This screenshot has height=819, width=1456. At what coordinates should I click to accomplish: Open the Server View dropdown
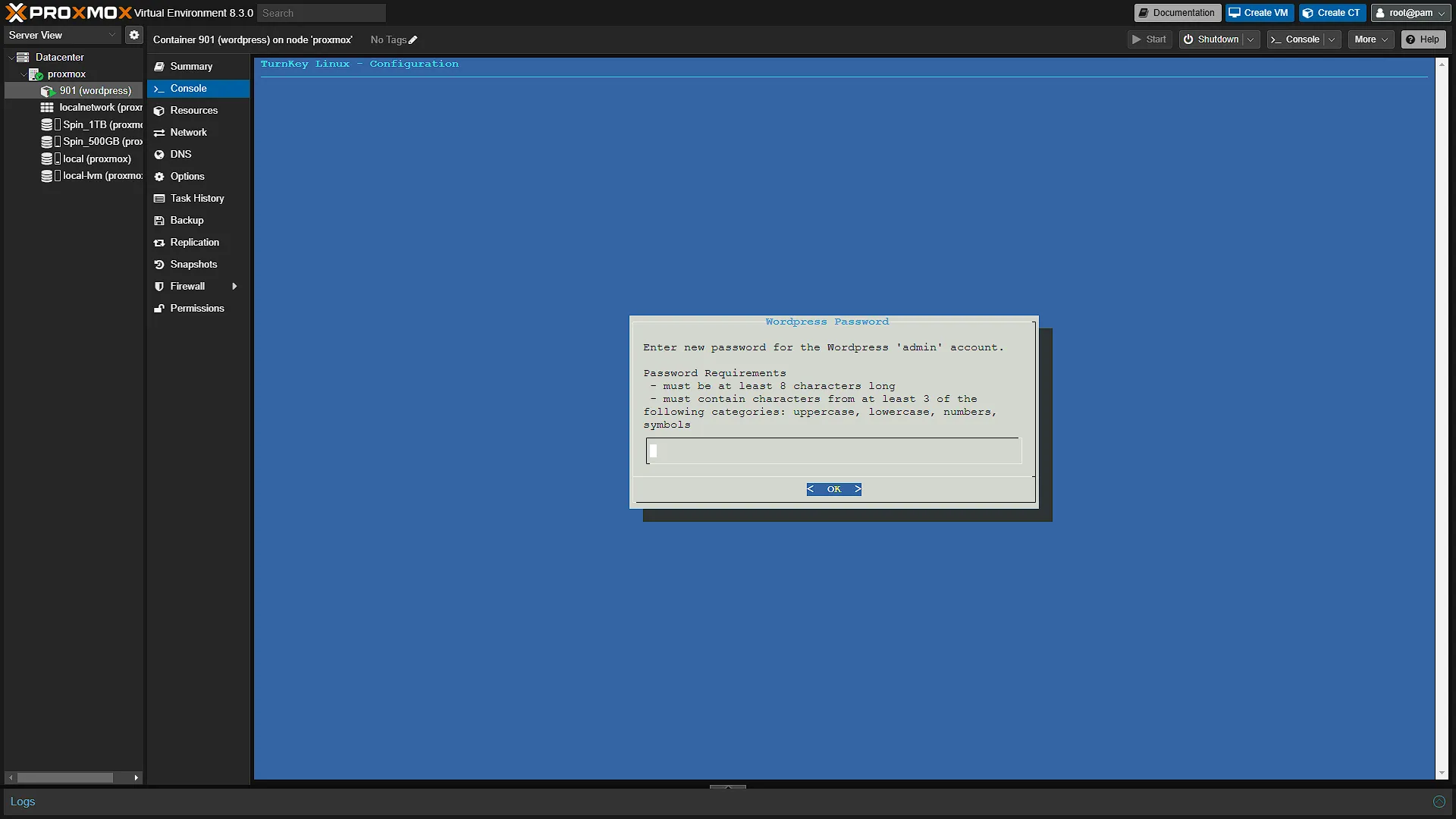[x=62, y=35]
